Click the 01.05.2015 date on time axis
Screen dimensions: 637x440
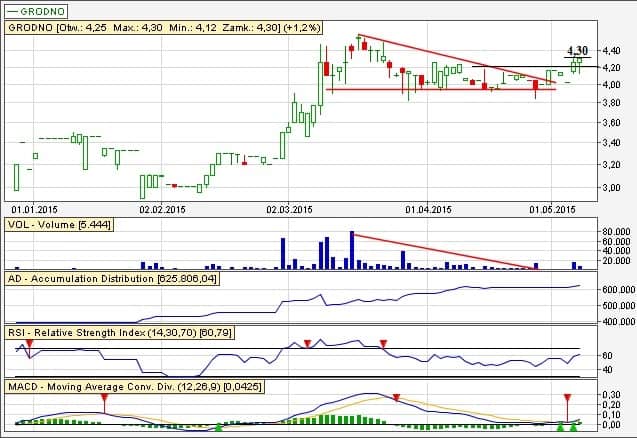pyautogui.click(x=551, y=209)
